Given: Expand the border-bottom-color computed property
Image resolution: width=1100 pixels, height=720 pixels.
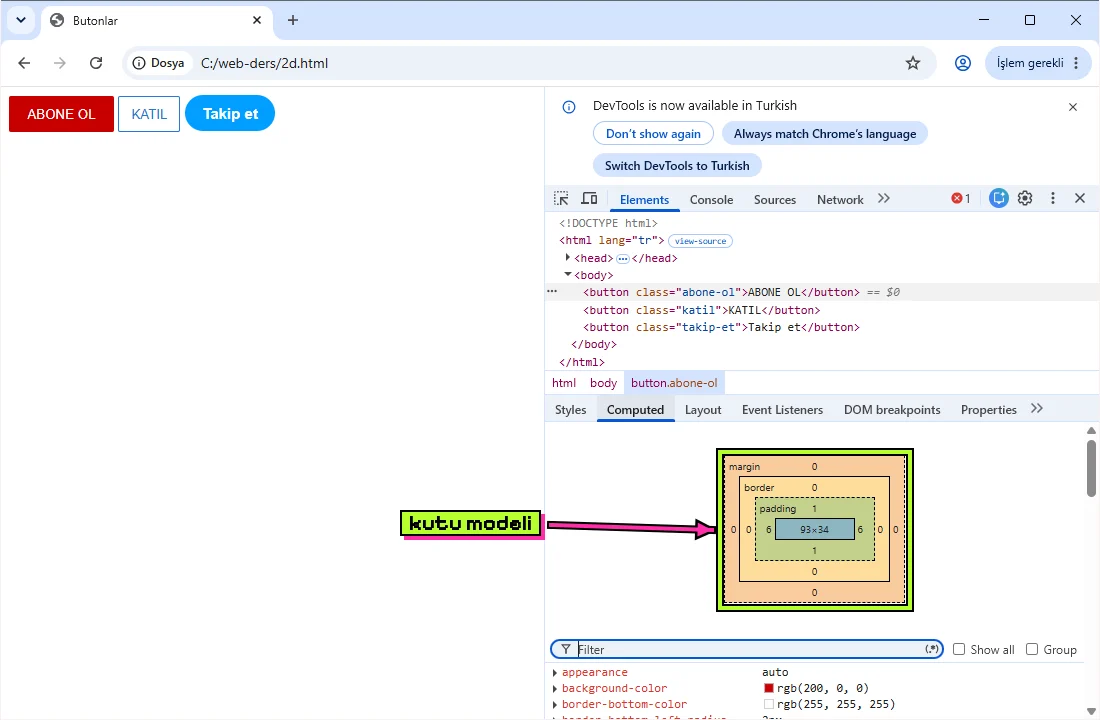Looking at the screenshot, I should click(x=555, y=705).
